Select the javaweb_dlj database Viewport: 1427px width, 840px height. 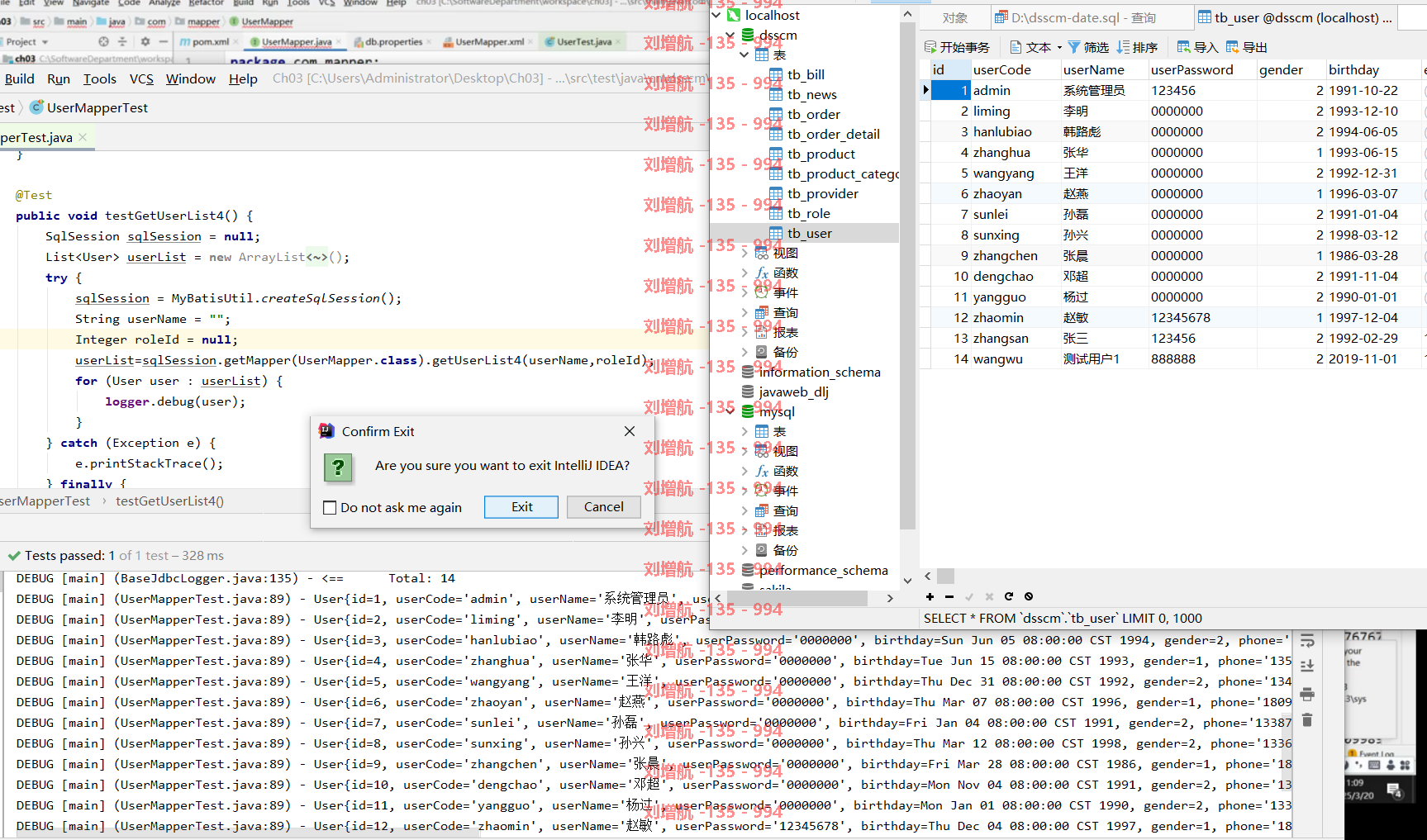793,392
